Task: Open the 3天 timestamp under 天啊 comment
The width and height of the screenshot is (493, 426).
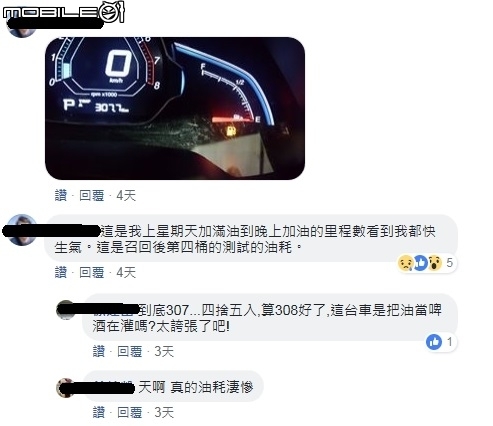Action: point(164,412)
